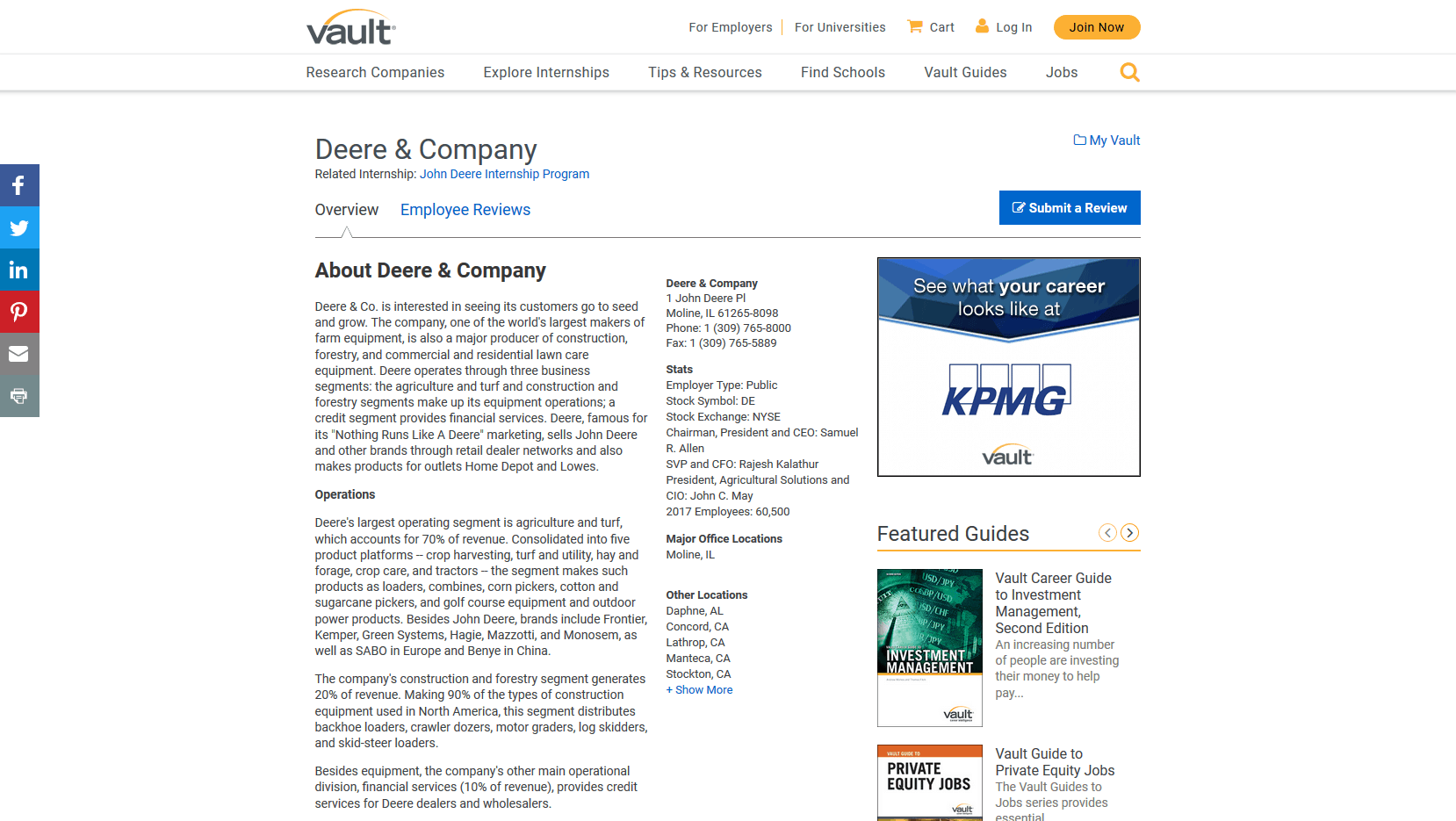1456x821 pixels.
Task: Open Explore Internships menu
Action: (546, 73)
